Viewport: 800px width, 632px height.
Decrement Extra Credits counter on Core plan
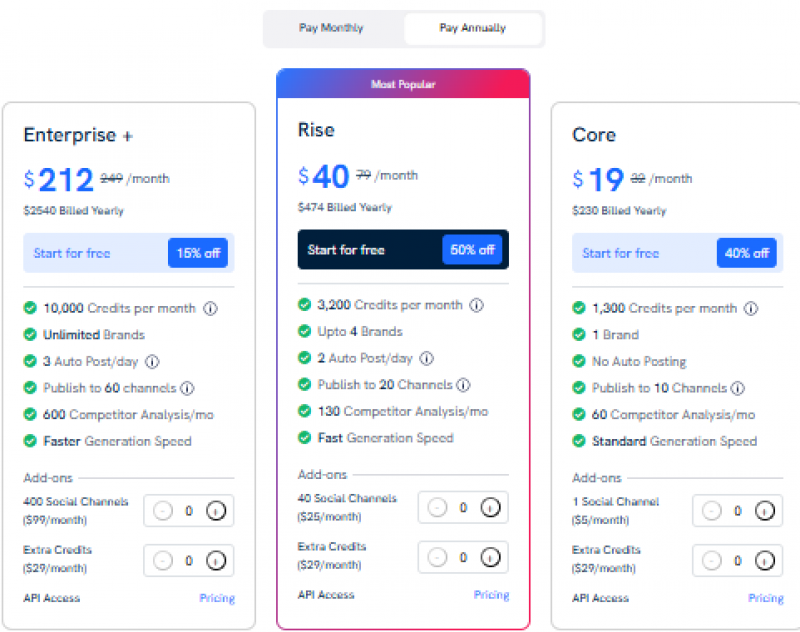click(x=712, y=561)
